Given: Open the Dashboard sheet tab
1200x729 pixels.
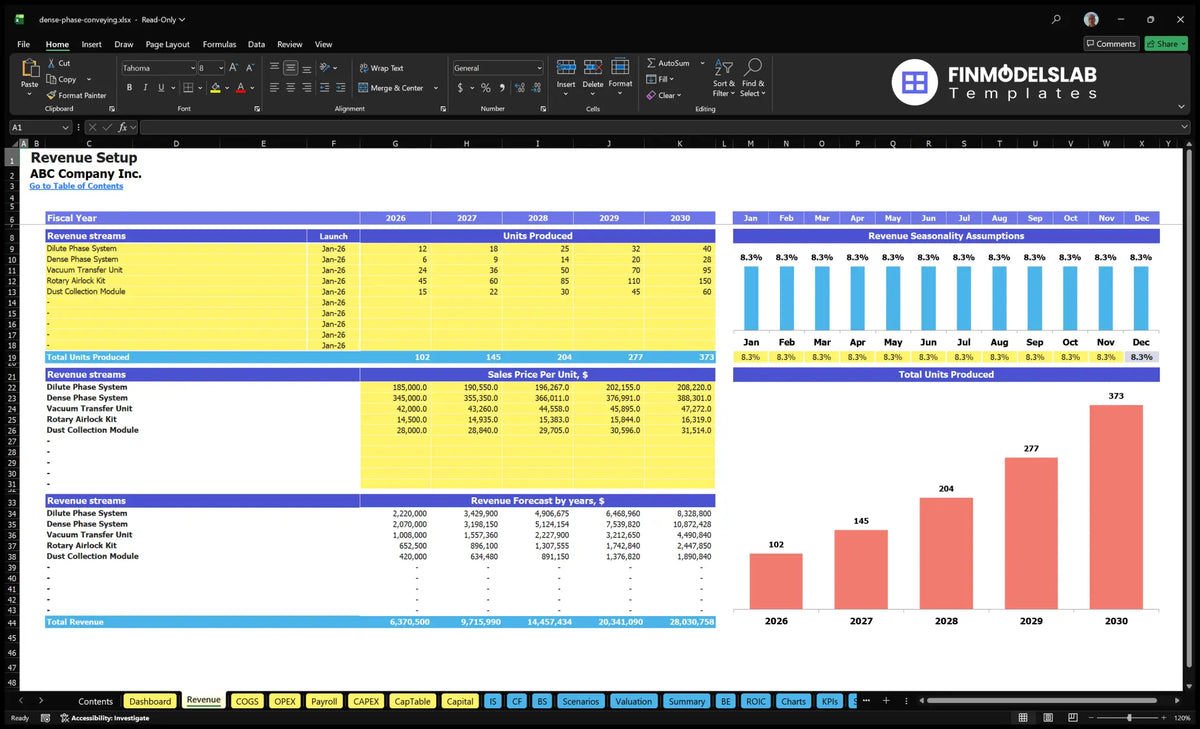Looking at the screenshot, I should point(150,701).
